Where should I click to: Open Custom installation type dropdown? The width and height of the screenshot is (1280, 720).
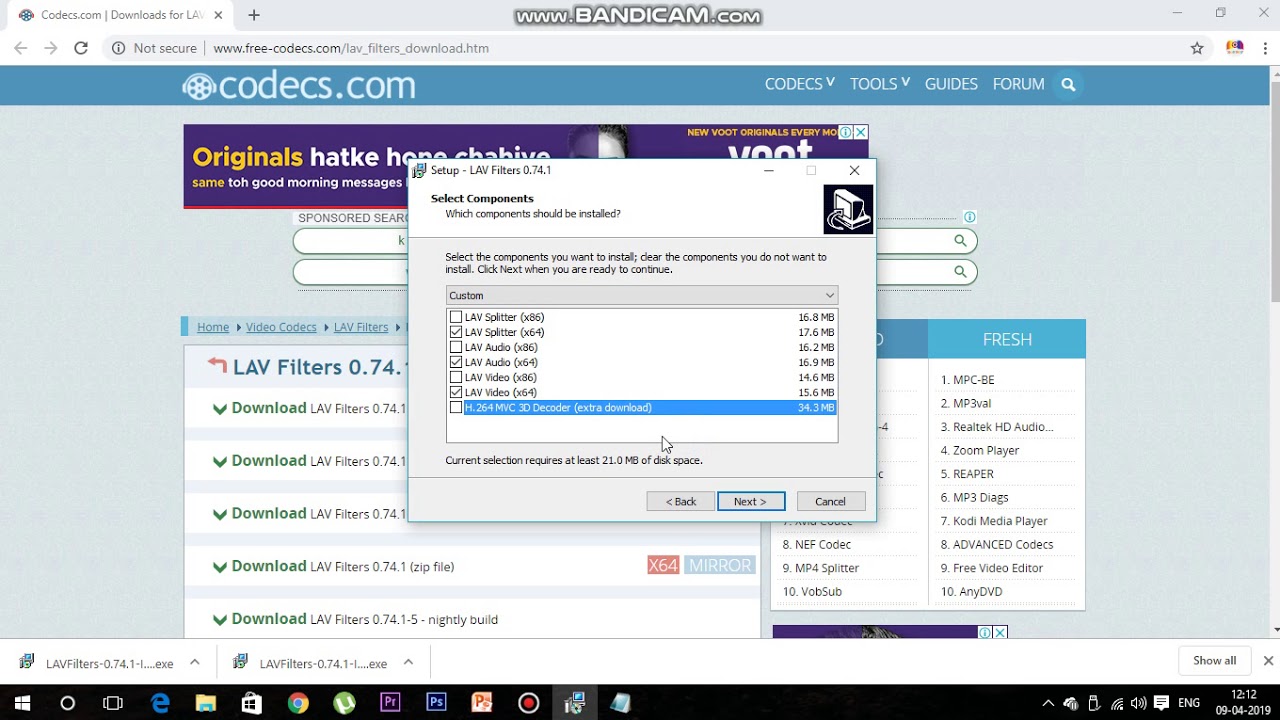642,295
